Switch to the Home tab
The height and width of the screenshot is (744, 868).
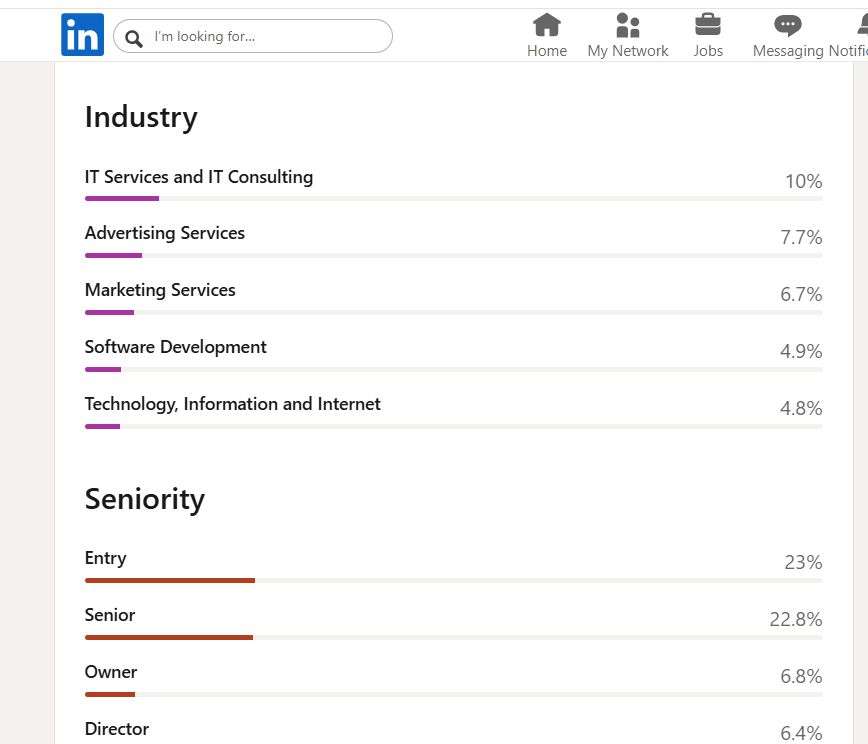click(x=546, y=35)
